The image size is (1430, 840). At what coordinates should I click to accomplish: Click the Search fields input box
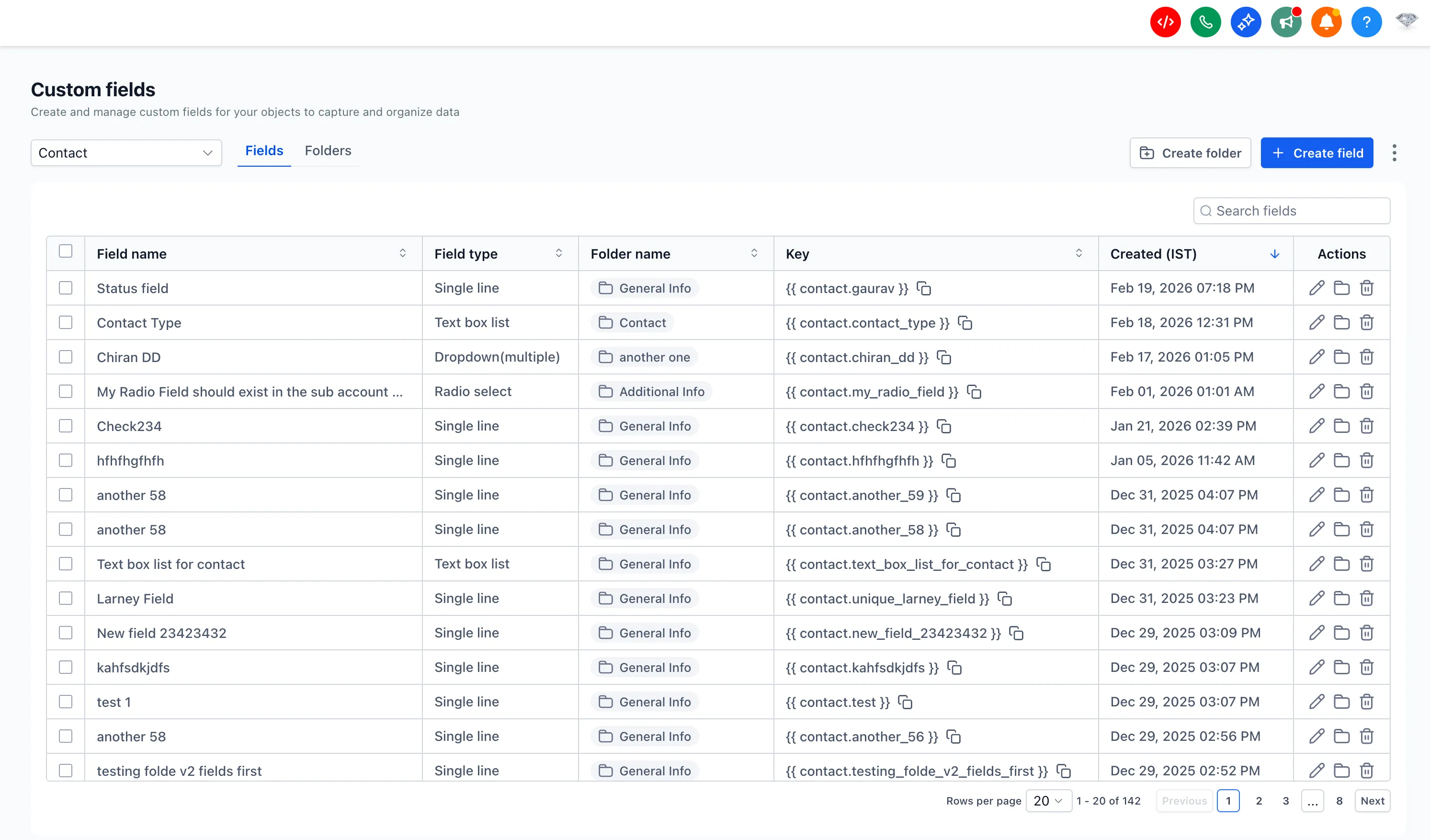coord(1291,211)
